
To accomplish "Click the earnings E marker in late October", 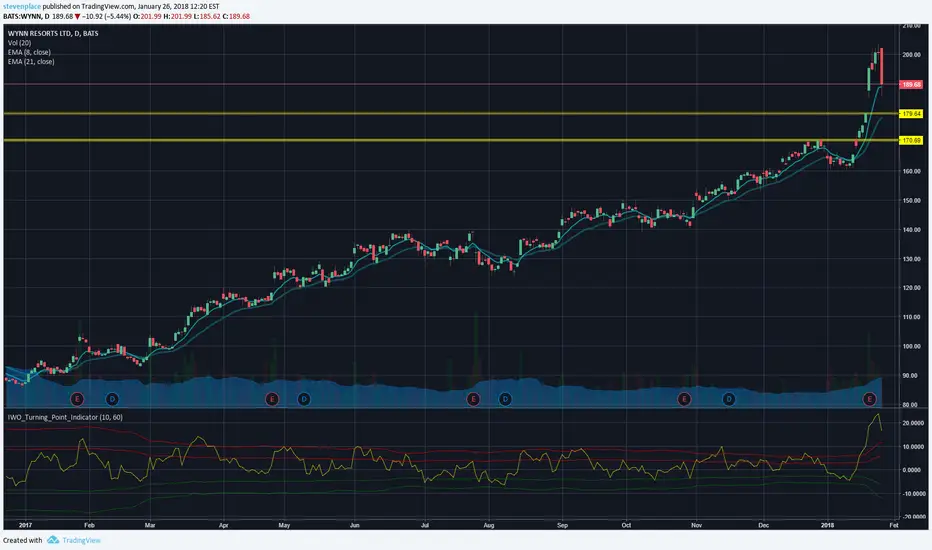I will (684, 399).
